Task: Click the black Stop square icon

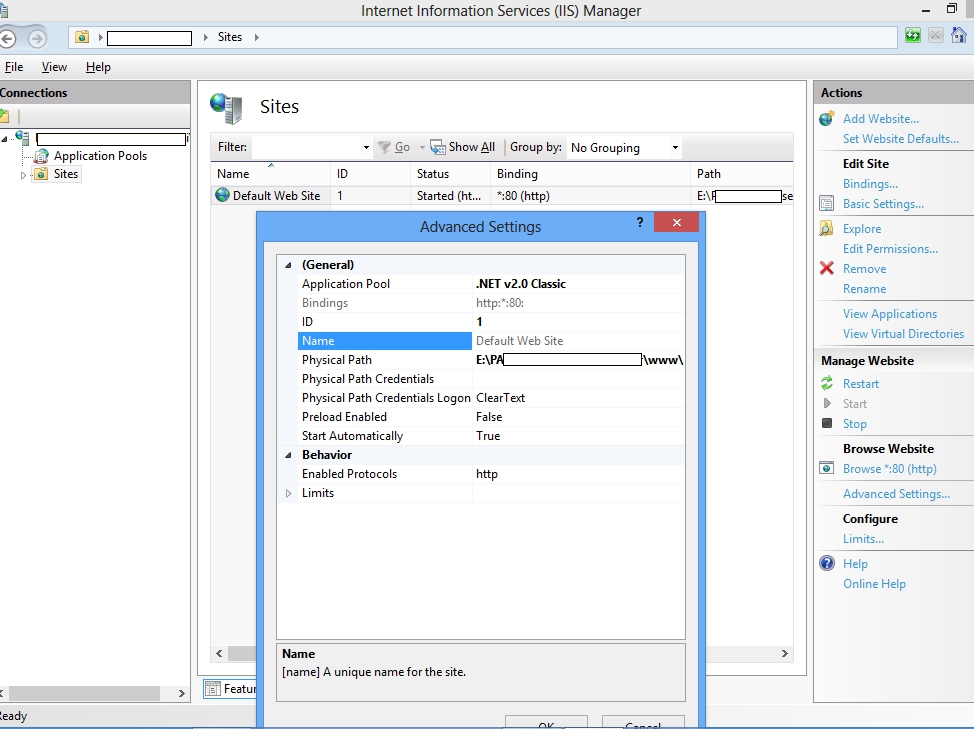Action: [826, 424]
